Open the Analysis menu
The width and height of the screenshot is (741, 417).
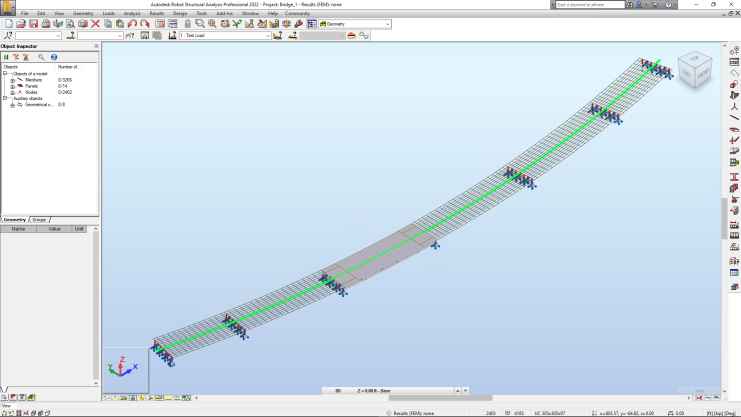coord(132,13)
